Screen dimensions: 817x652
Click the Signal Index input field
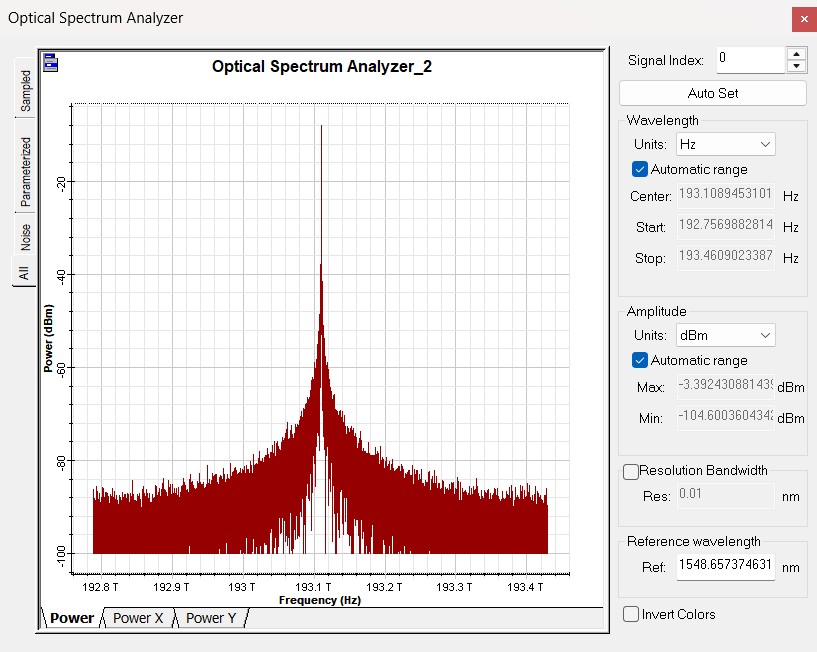(750, 60)
